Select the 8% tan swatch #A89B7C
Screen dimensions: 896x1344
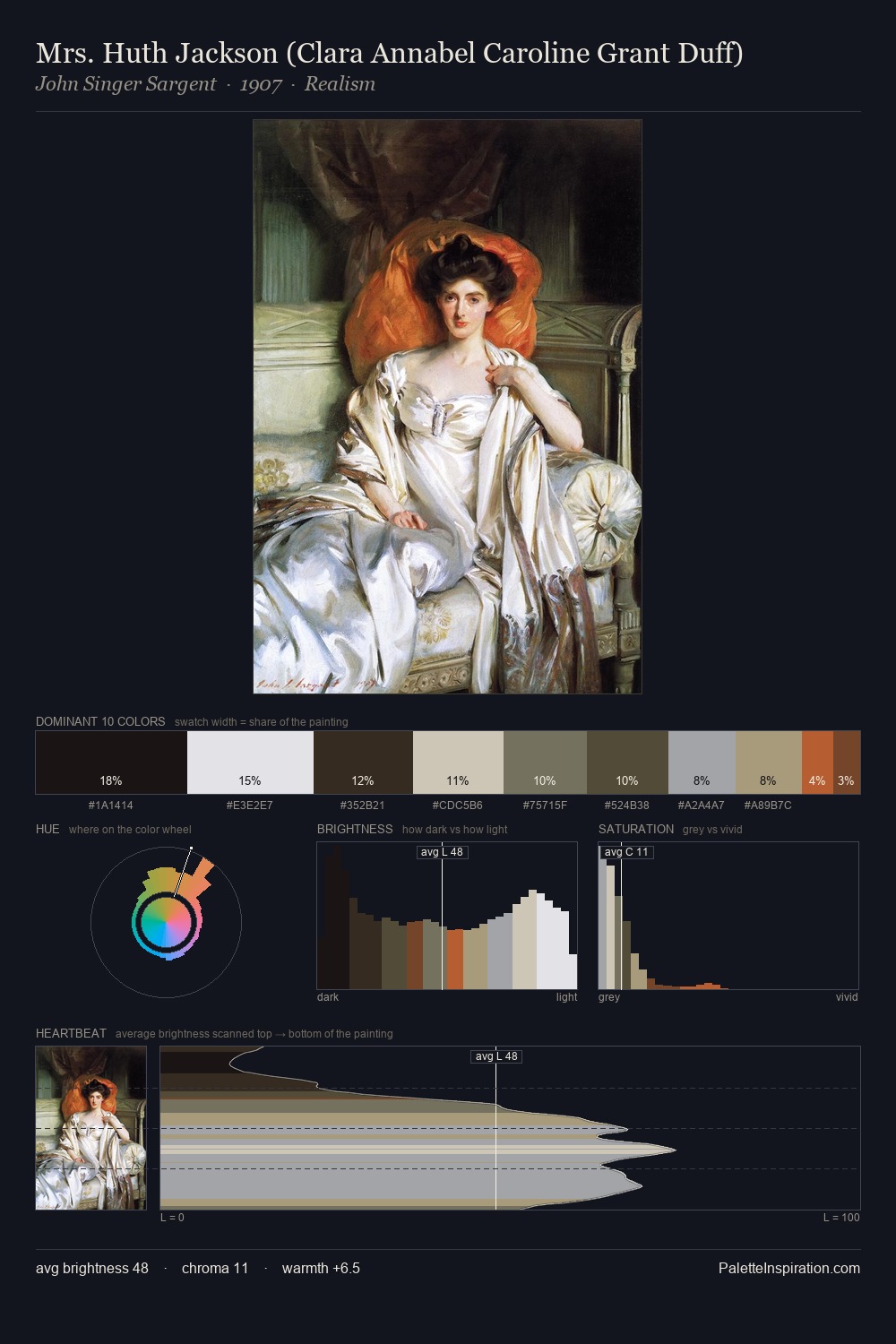768,762
